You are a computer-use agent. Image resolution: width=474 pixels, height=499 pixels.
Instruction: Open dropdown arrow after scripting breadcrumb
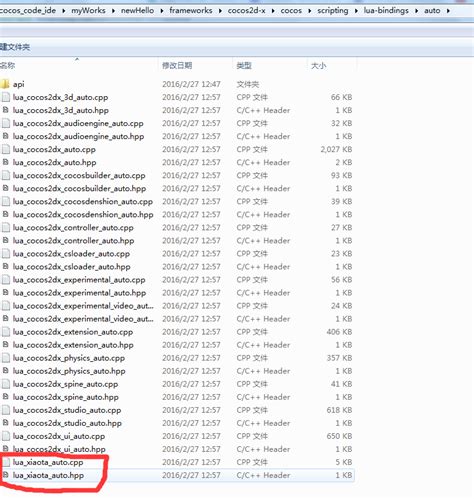(x=356, y=11)
